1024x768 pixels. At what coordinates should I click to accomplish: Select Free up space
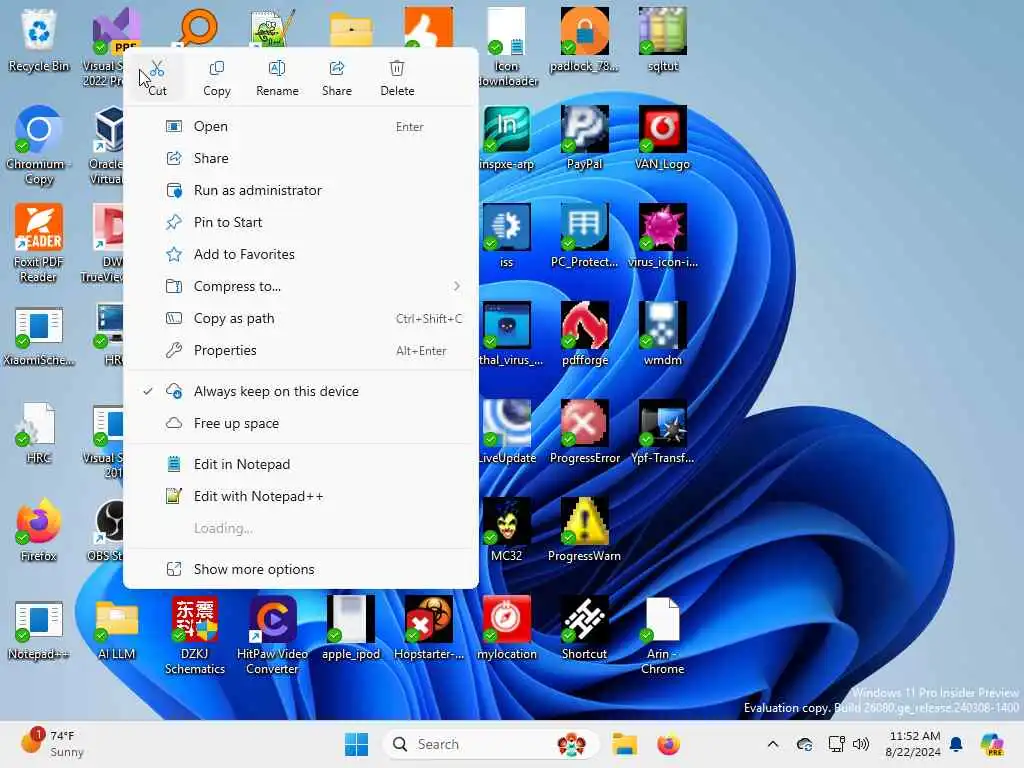[301, 424]
